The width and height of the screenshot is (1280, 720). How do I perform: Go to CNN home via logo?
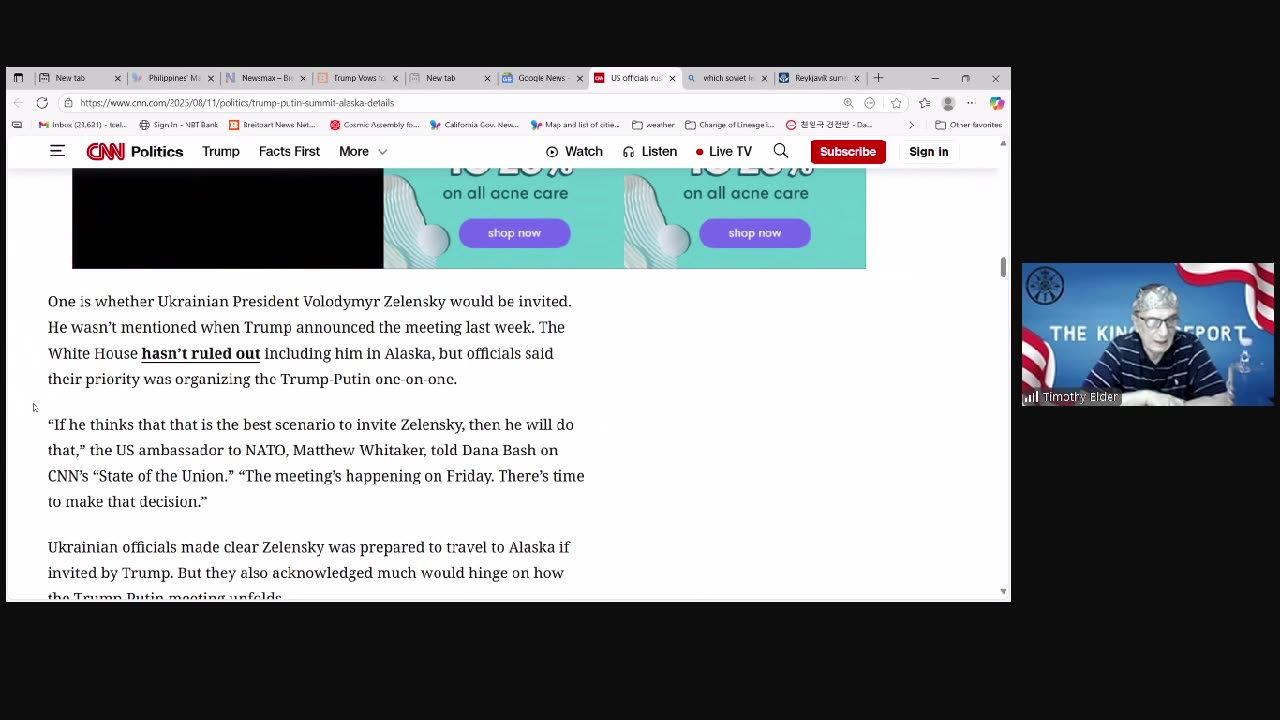pyautogui.click(x=105, y=151)
